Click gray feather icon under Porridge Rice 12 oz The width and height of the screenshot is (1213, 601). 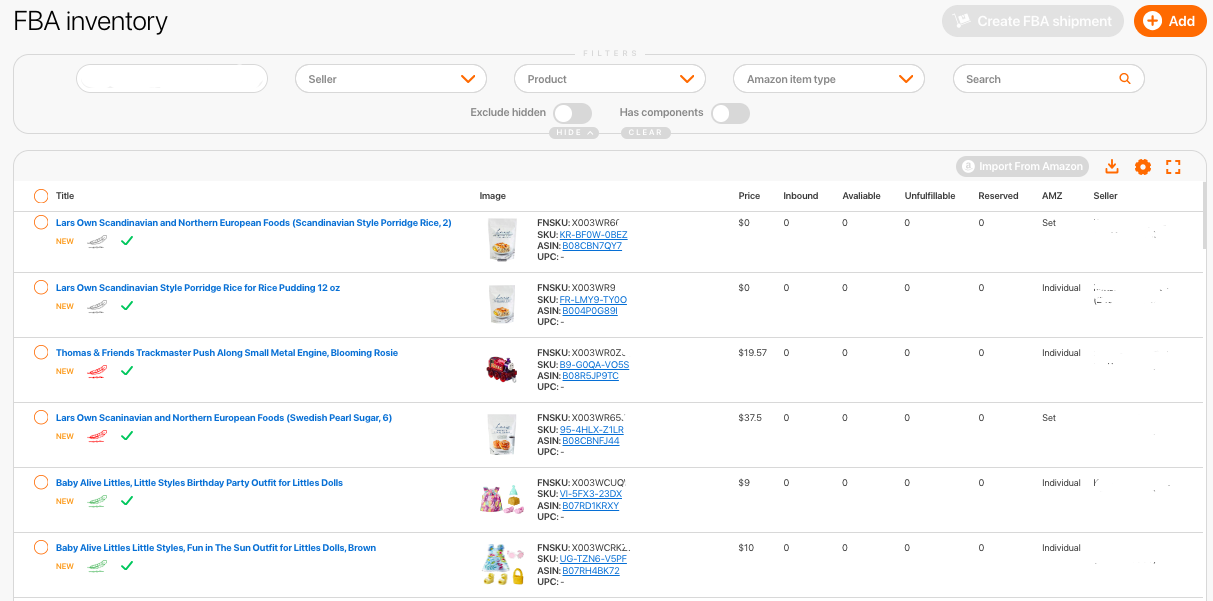[97, 306]
